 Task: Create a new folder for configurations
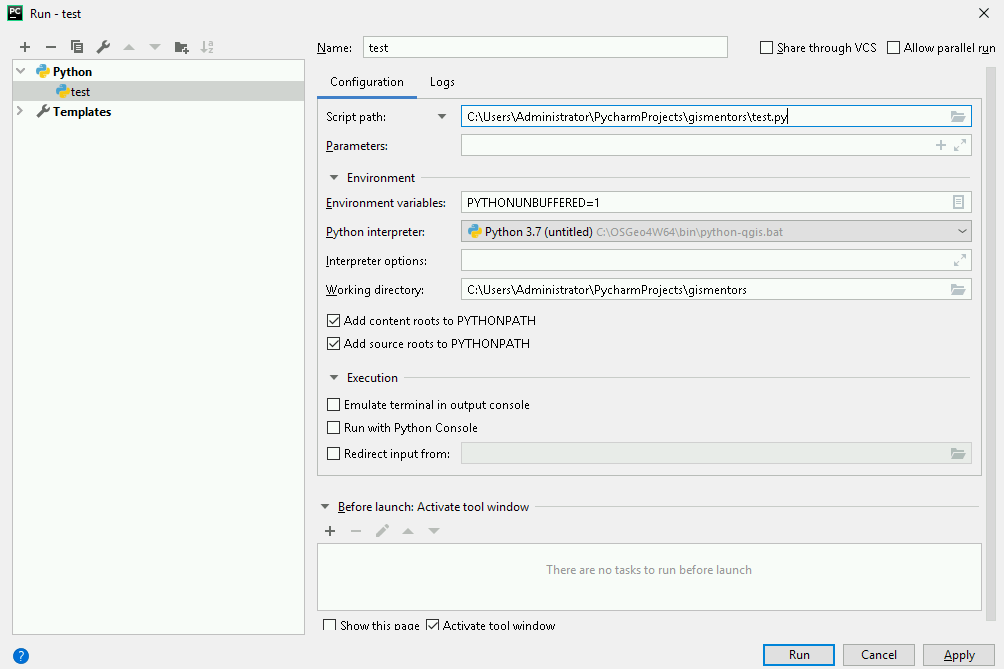pos(181,46)
